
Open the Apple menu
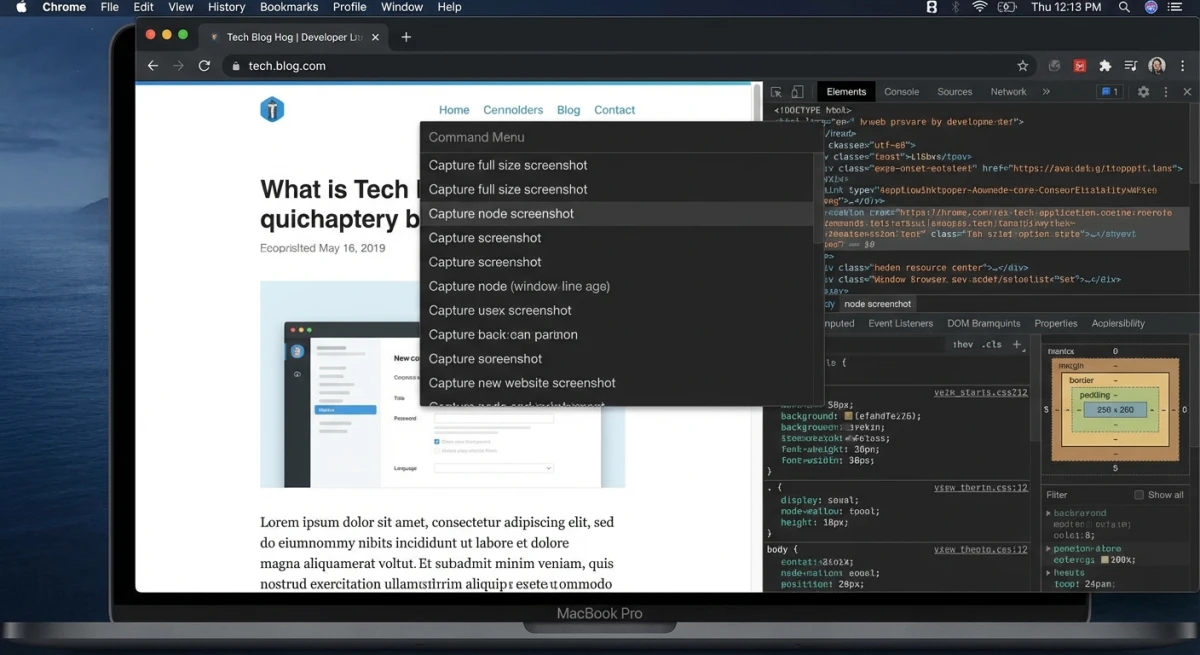point(21,7)
